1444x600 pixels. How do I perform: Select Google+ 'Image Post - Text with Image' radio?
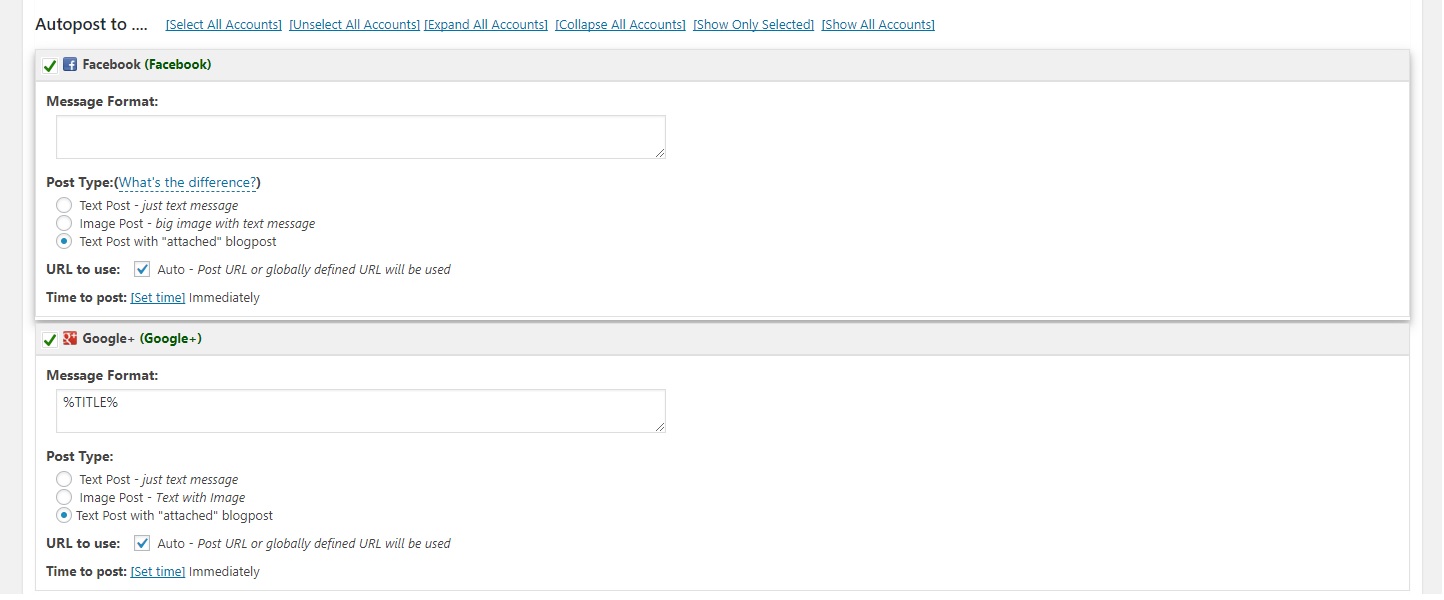coord(64,497)
